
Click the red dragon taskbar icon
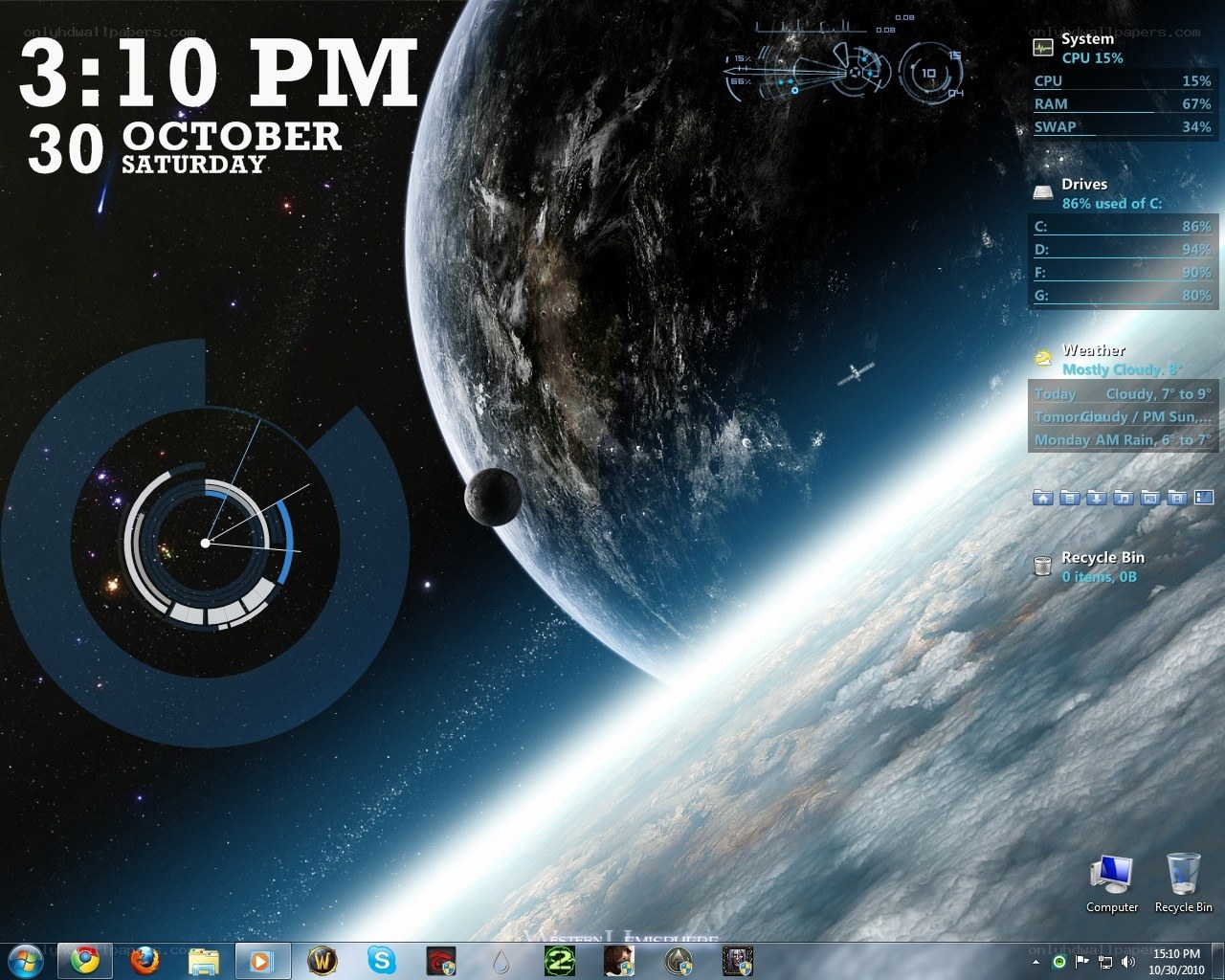click(441, 960)
